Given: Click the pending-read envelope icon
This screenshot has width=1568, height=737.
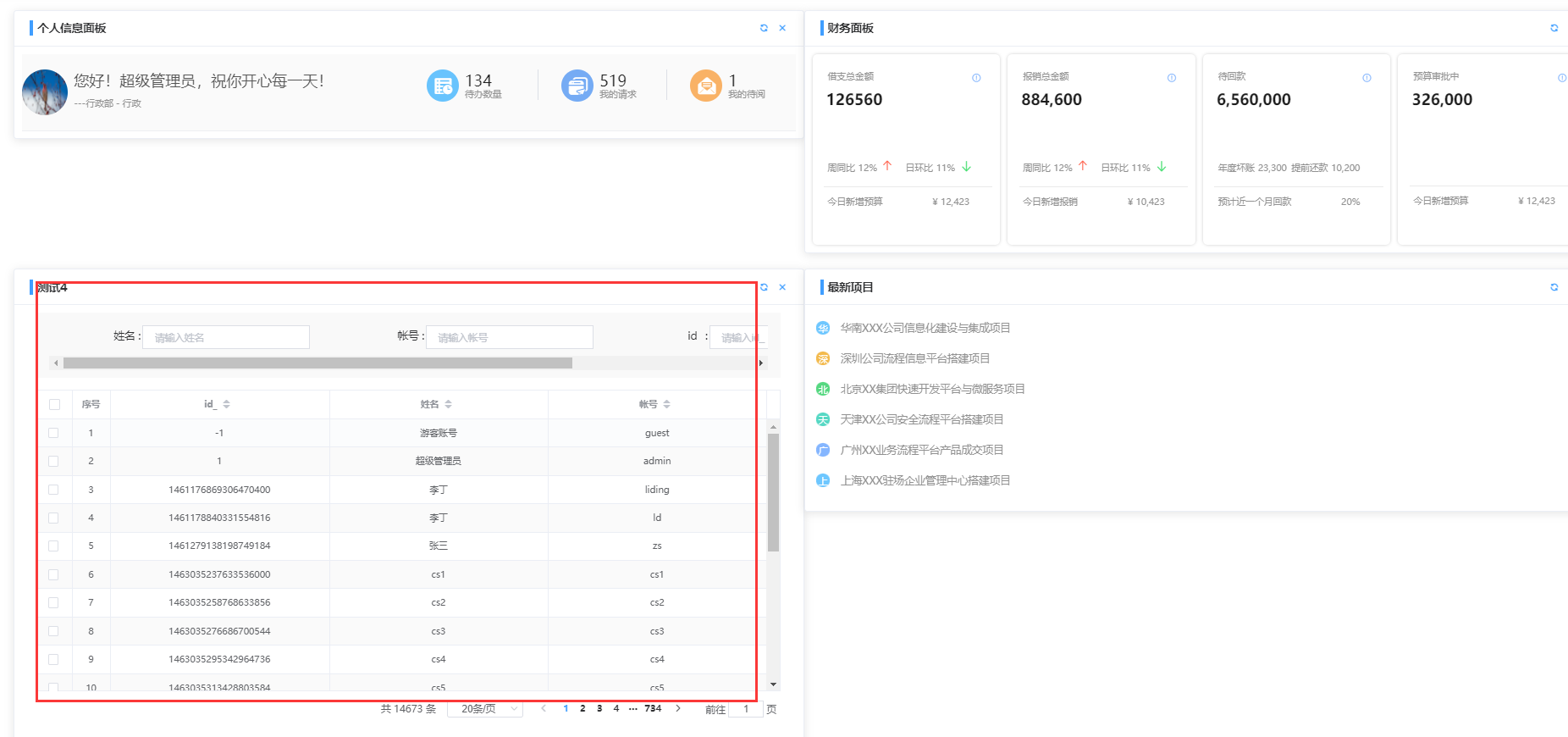Looking at the screenshot, I should click(x=705, y=86).
